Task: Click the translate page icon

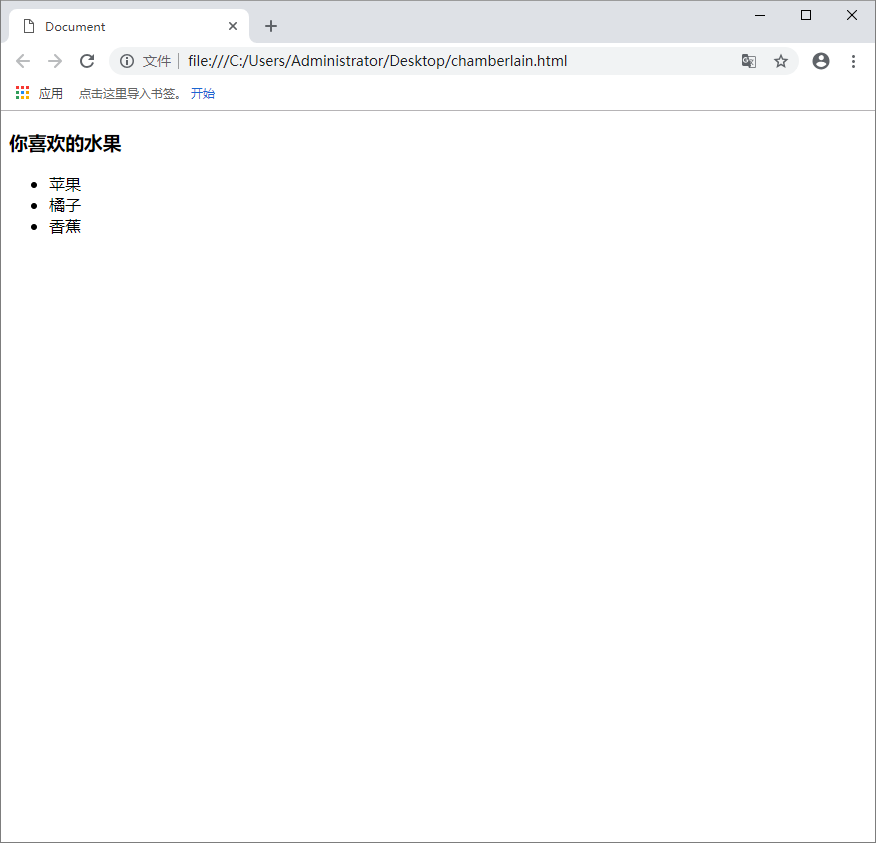Action: point(749,61)
